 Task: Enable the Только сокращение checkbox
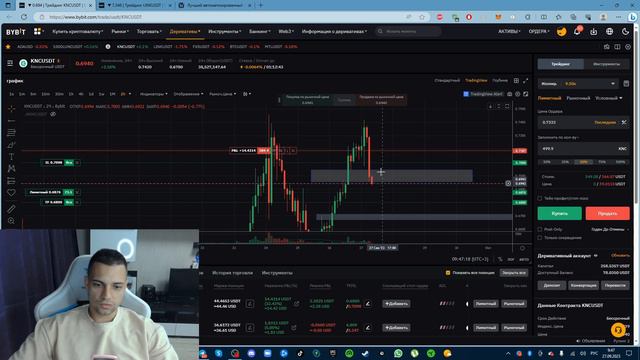tap(540, 238)
